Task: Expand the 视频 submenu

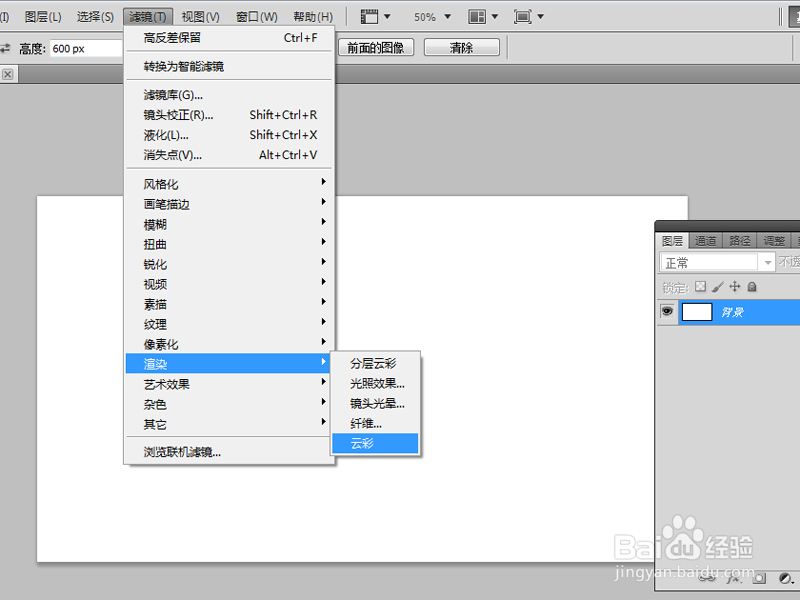Action: pos(230,284)
